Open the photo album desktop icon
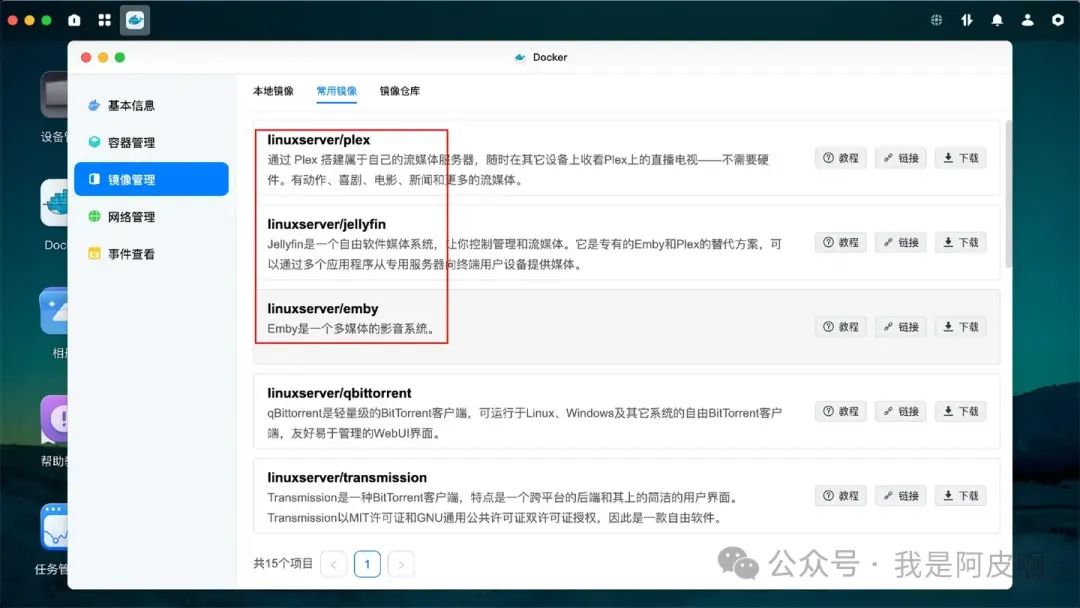This screenshot has width=1080, height=608. 54,311
